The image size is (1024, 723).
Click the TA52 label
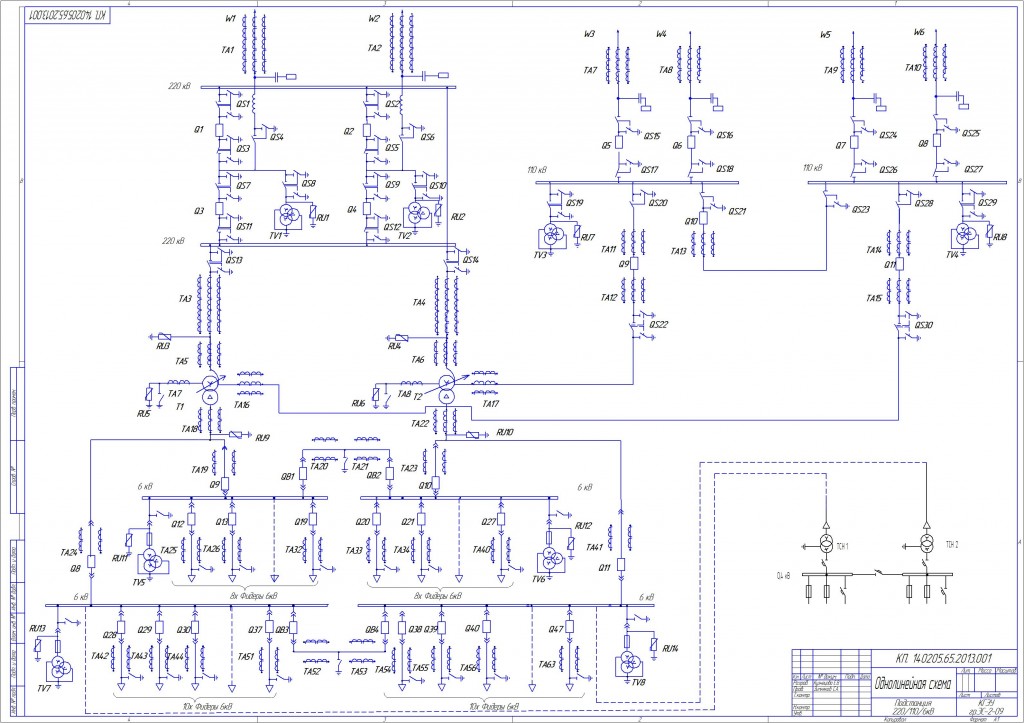tap(312, 671)
